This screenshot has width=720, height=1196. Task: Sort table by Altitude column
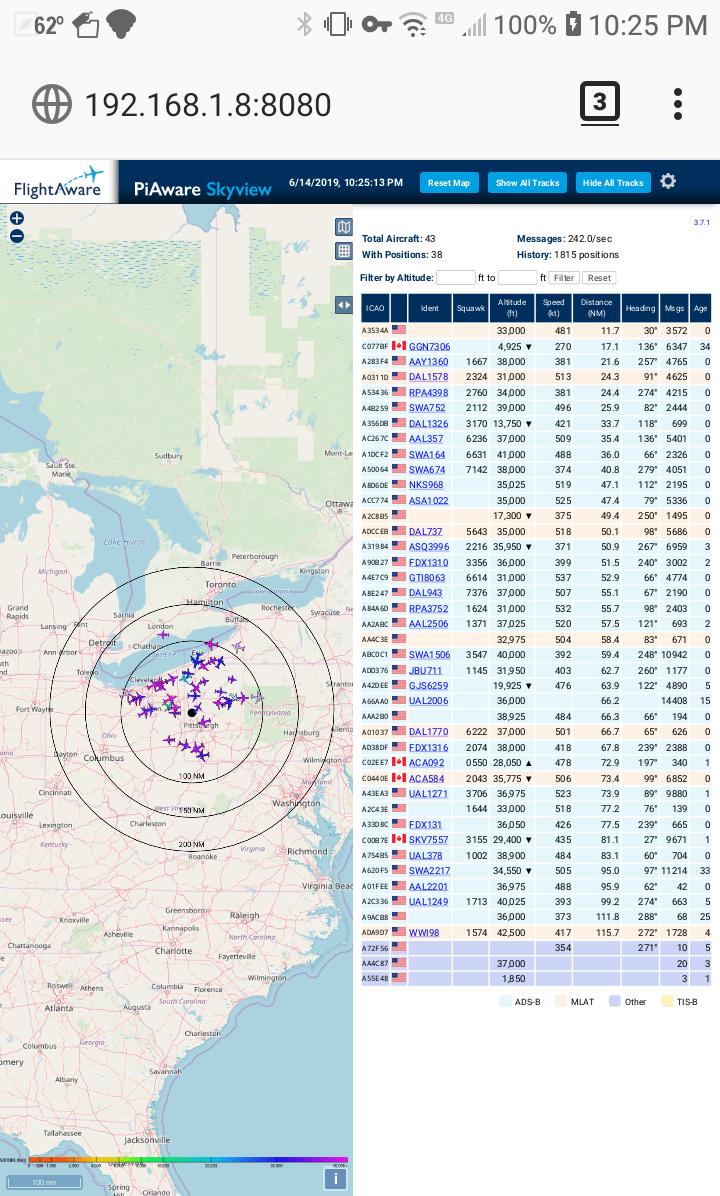coord(512,307)
